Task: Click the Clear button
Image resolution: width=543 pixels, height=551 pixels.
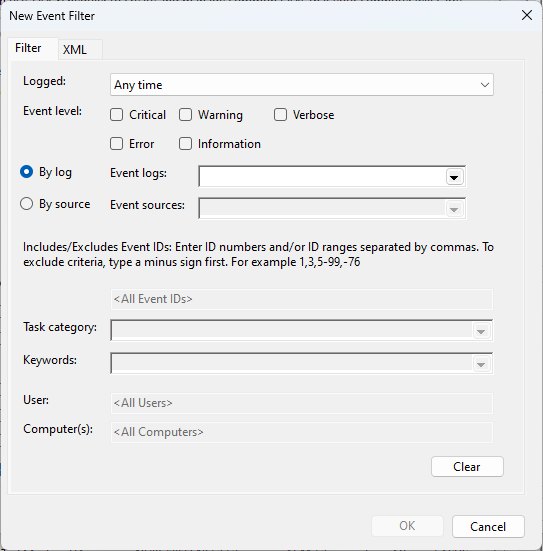Action: [467, 467]
